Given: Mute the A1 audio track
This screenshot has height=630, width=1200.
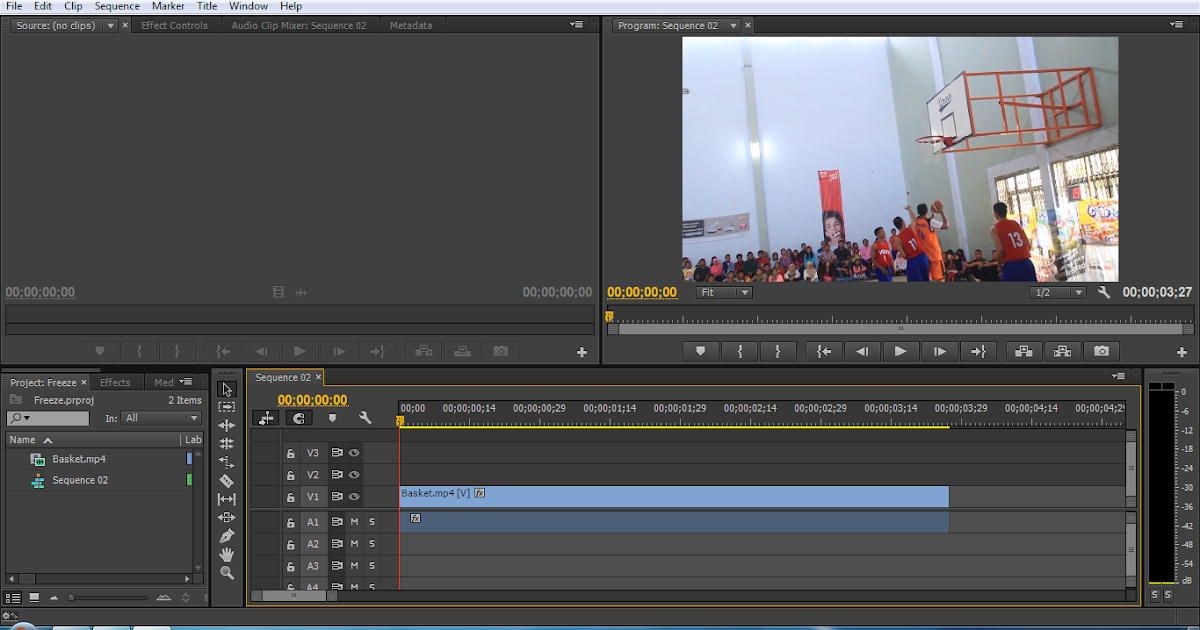Looking at the screenshot, I should click(x=353, y=520).
